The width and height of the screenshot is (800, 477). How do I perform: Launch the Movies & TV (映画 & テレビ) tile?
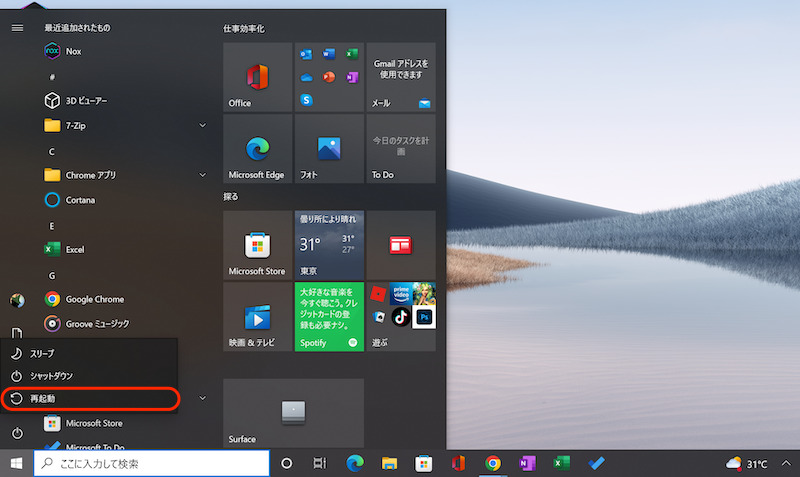pyautogui.click(x=257, y=316)
